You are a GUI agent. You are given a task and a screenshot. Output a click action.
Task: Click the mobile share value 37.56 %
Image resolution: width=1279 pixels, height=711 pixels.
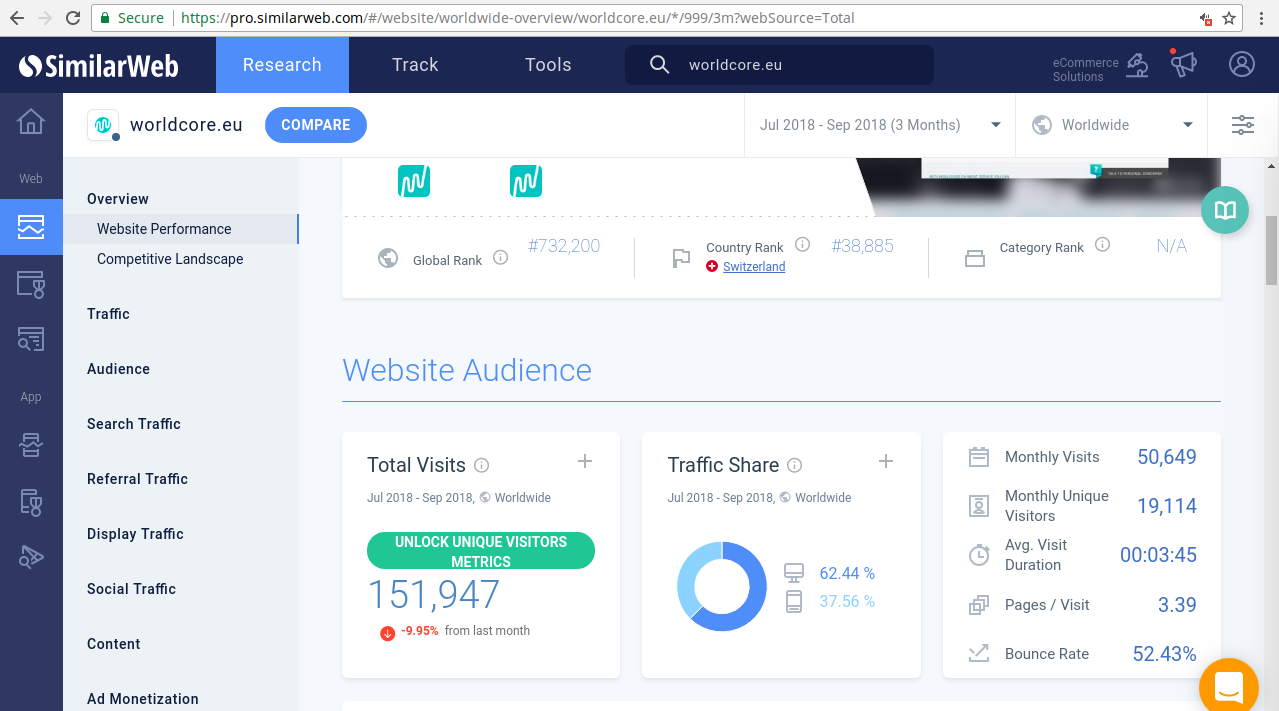(x=847, y=601)
